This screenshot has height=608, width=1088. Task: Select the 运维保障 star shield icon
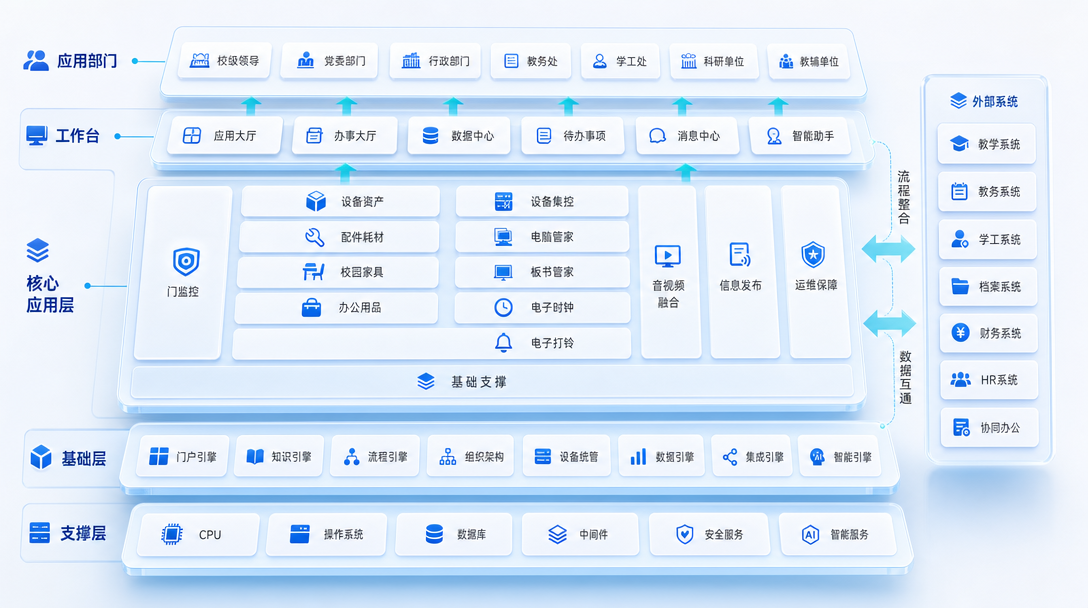tap(813, 255)
